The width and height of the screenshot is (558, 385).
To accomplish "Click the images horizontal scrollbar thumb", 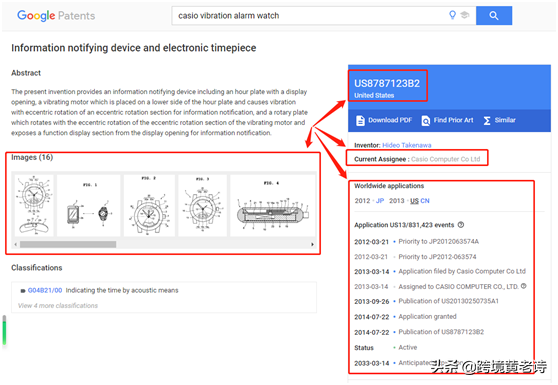I will pyautogui.click(x=68, y=244).
